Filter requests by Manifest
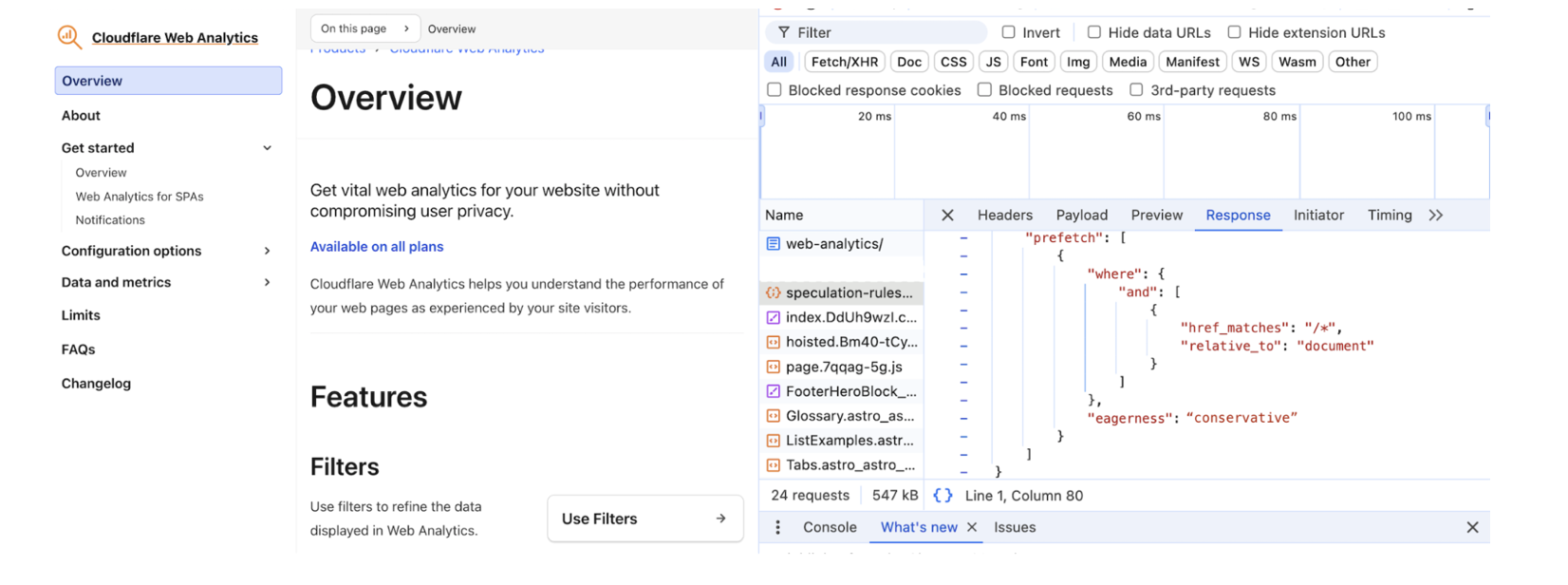The height and width of the screenshot is (585, 1568). point(1193,62)
